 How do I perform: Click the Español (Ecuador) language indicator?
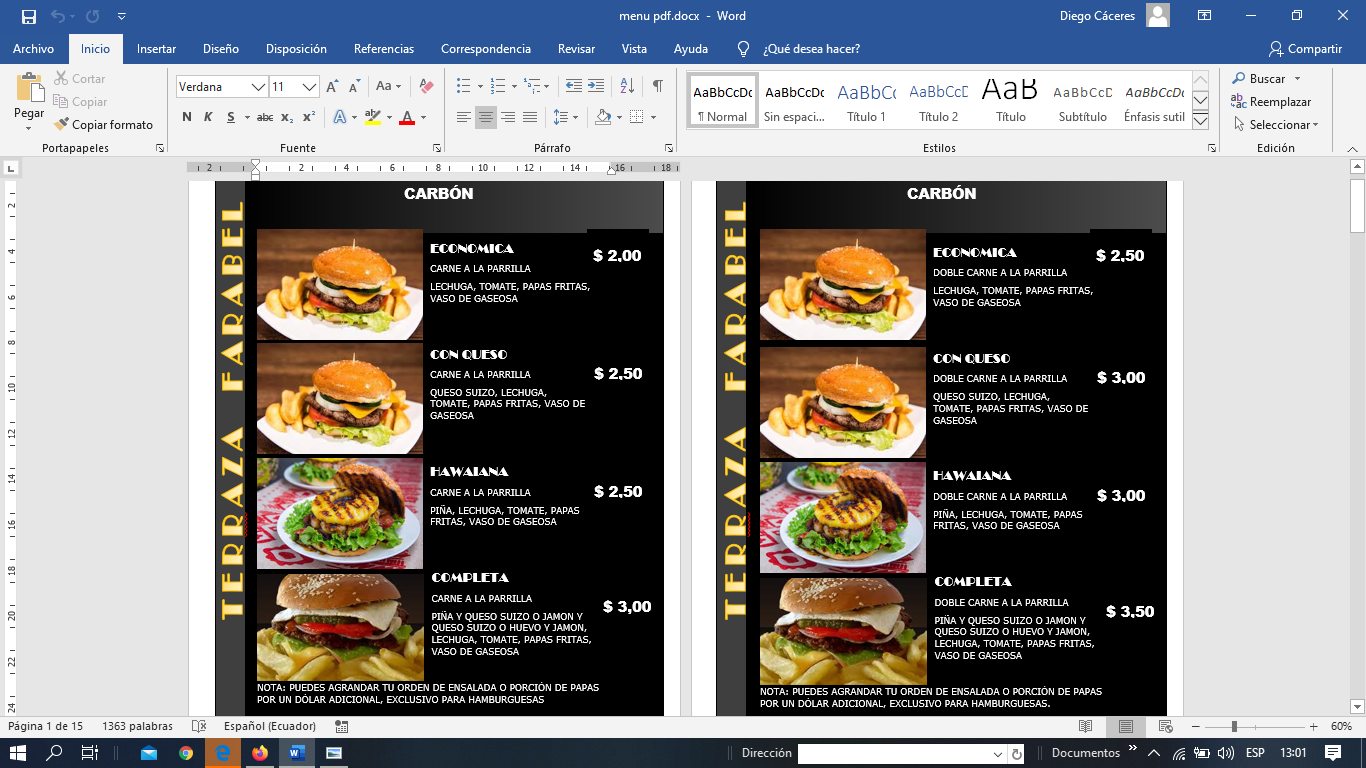(x=270, y=726)
